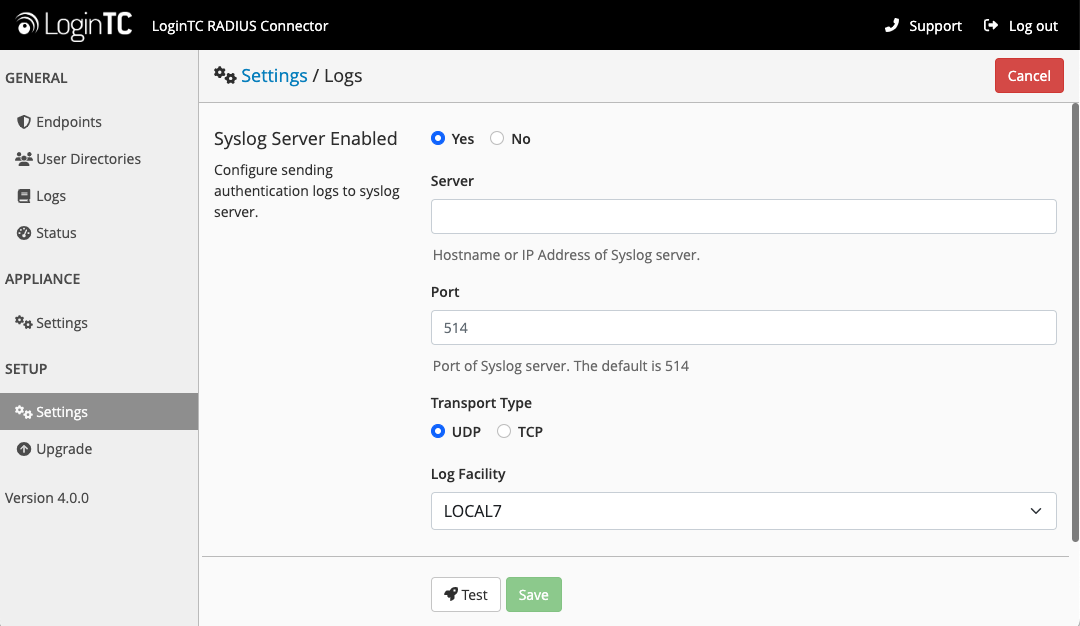
Task: Select Yes for Syslog Server Enabled
Action: click(x=437, y=138)
